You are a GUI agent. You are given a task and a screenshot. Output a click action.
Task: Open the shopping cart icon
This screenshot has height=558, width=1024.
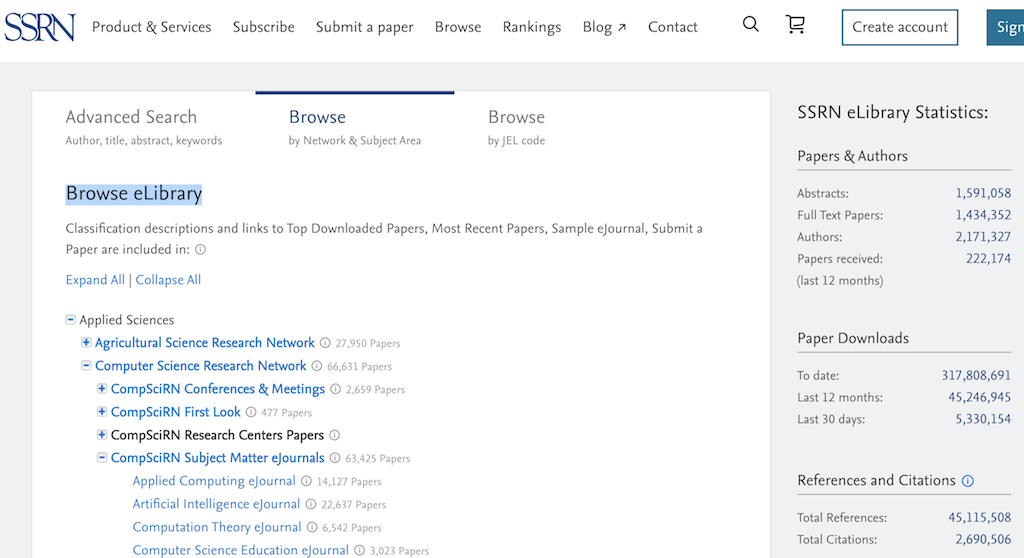(795, 25)
